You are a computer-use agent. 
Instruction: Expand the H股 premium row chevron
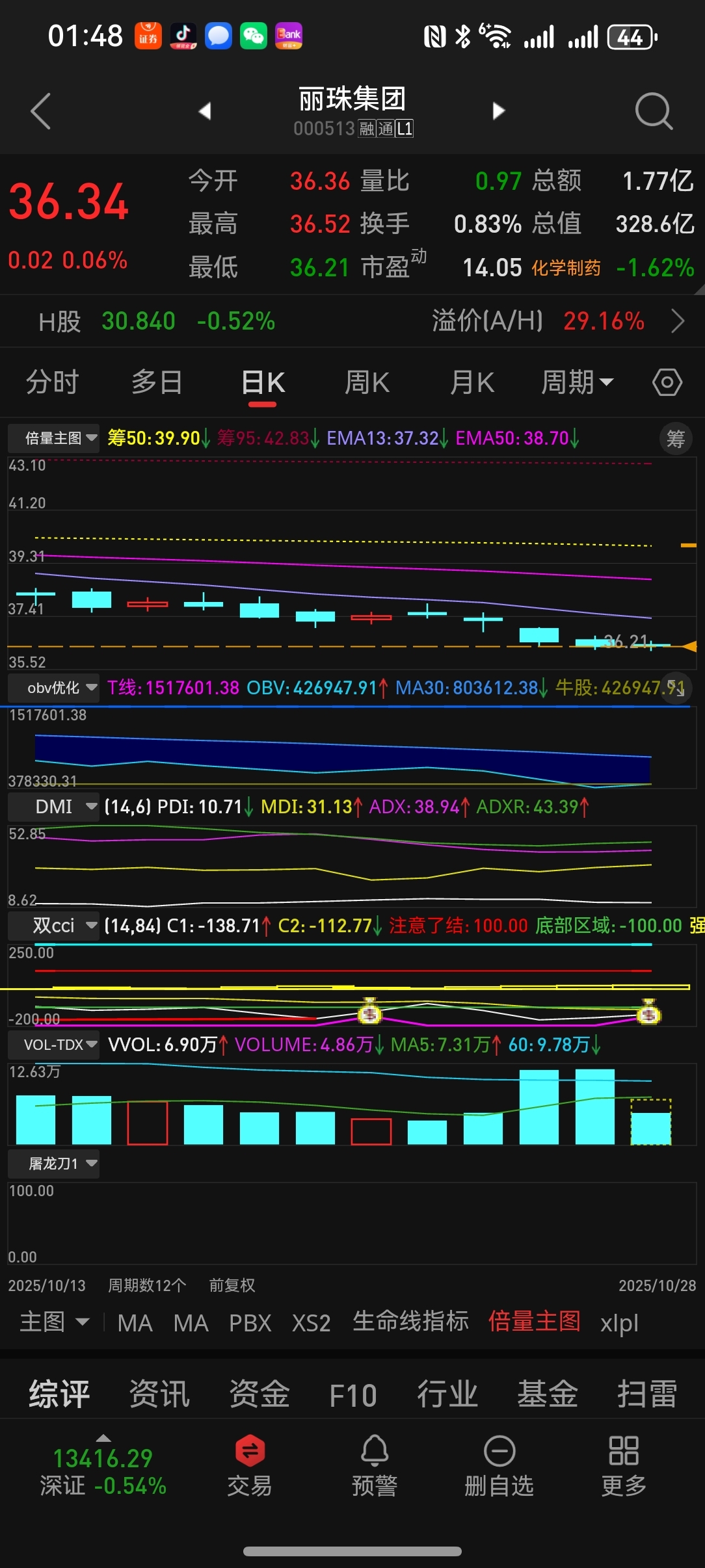click(x=678, y=321)
